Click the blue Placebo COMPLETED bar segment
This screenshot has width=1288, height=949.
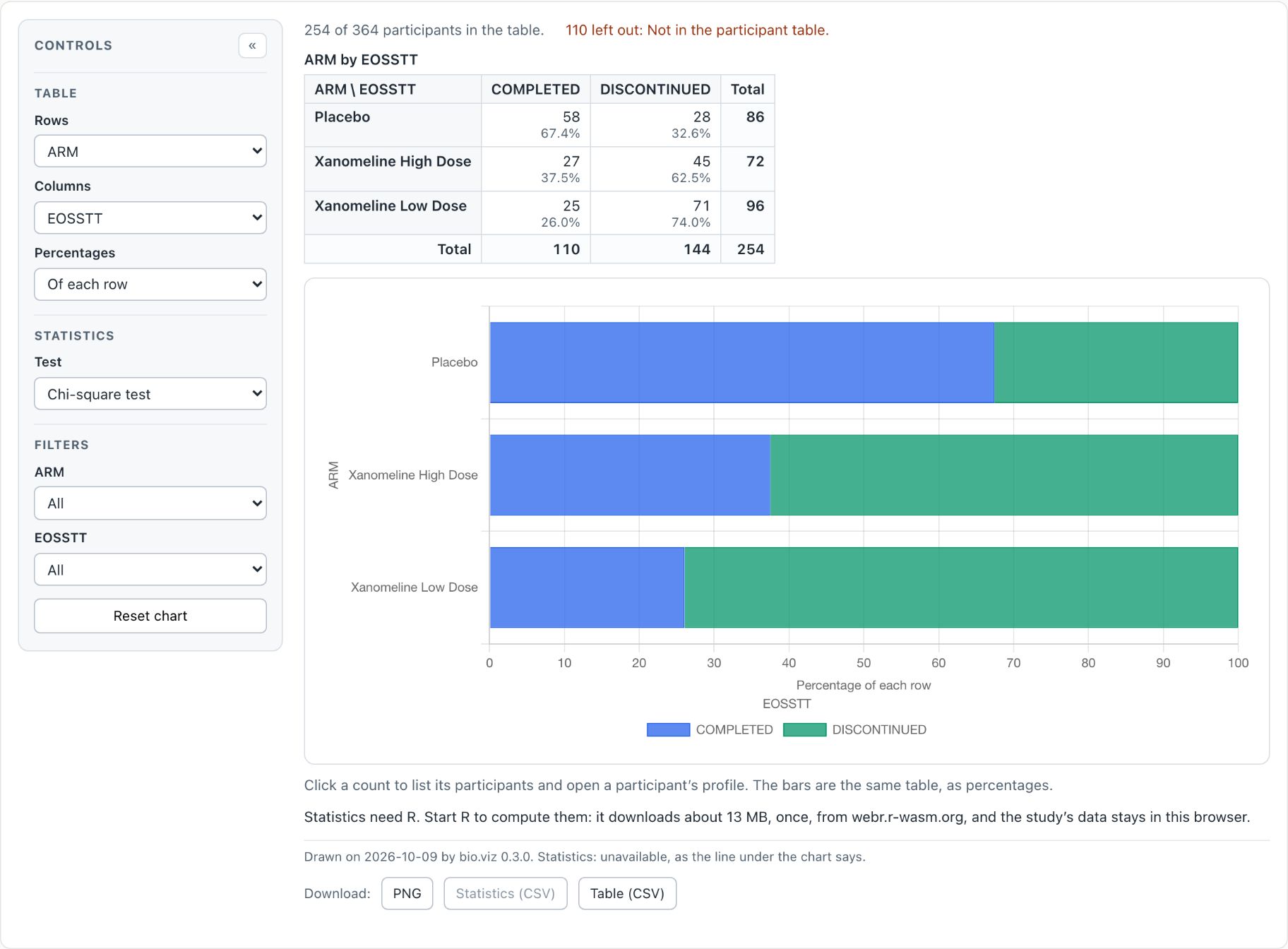click(x=741, y=363)
